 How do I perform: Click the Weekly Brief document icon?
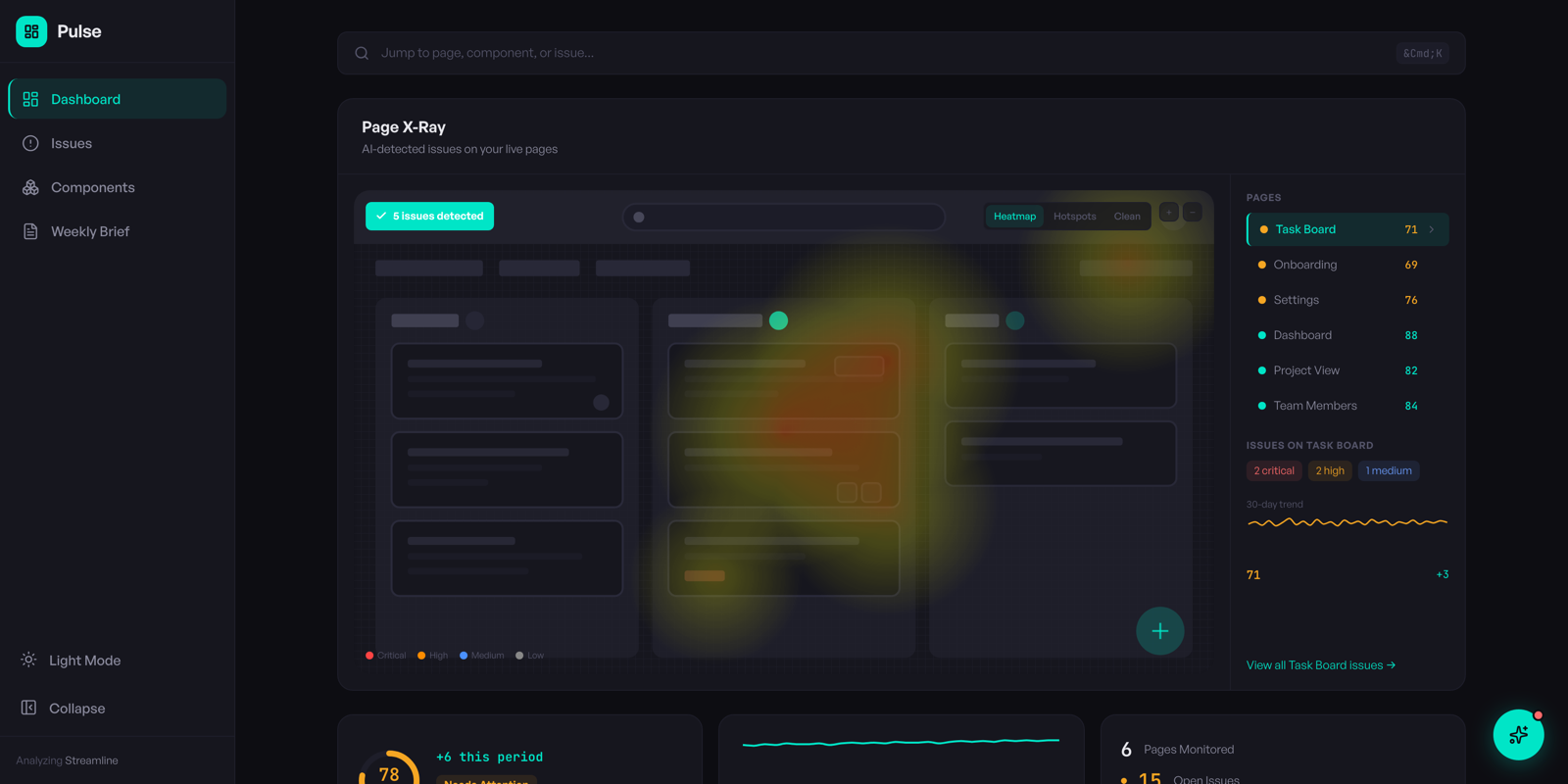30,231
